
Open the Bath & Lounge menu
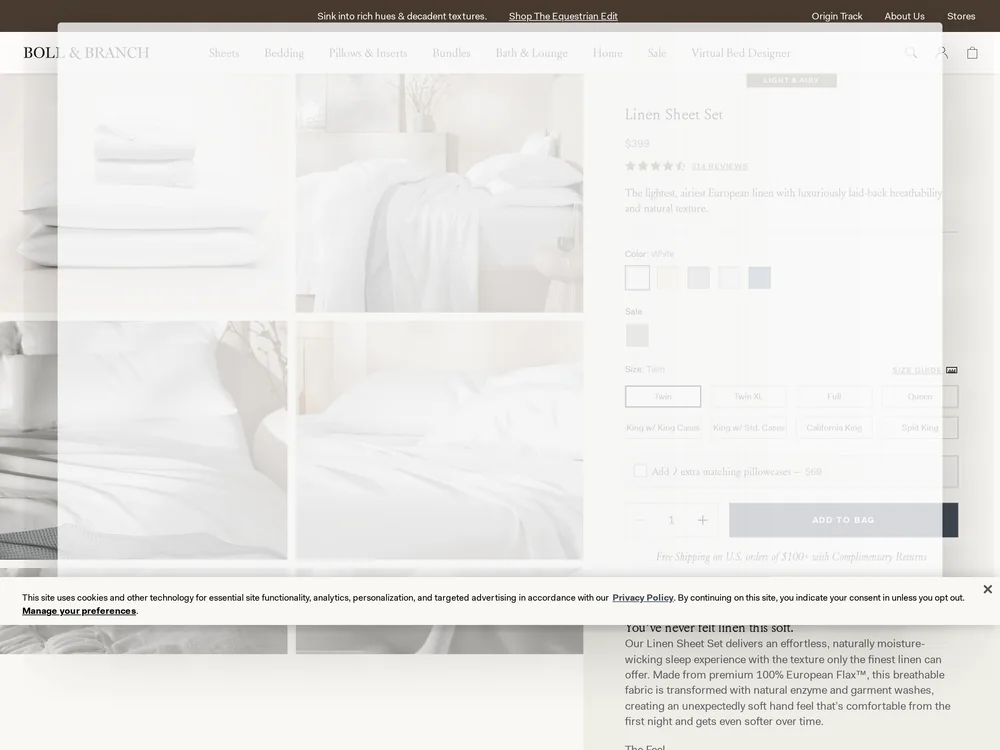[531, 53]
